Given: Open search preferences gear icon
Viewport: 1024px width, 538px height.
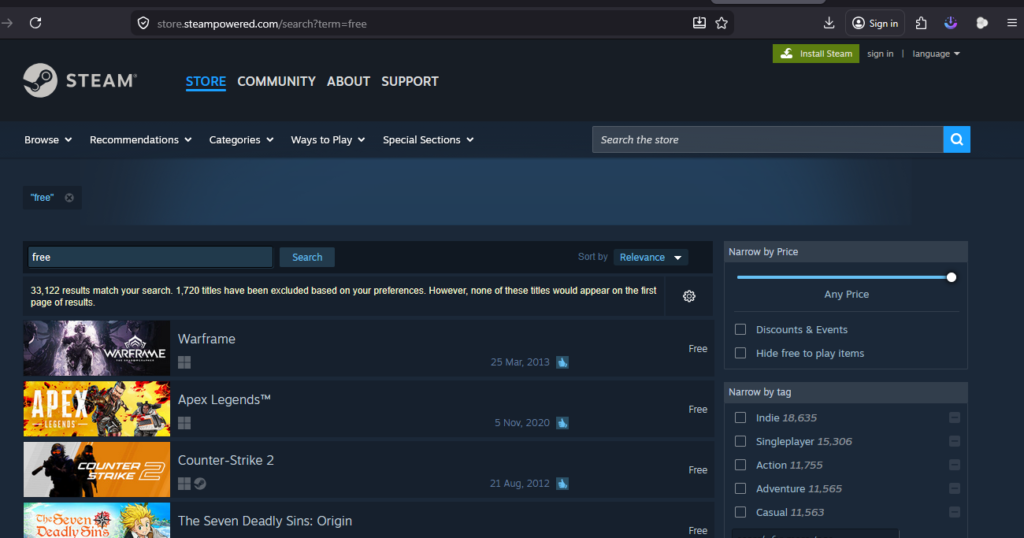Looking at the screenshot, I should point(689,296).
